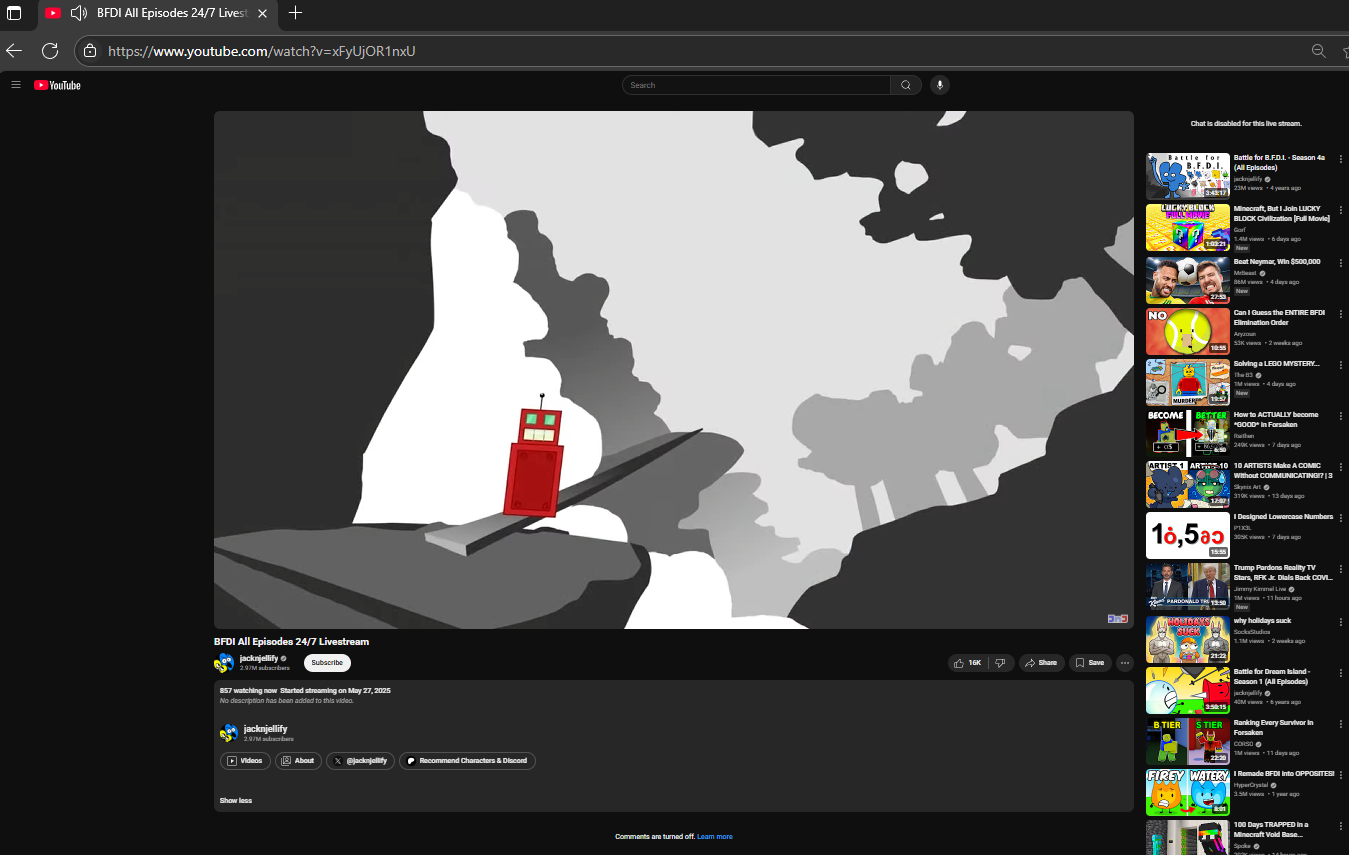This screenshot has height=855, width=1349.
Task: Open options for 10 ARTISTS Make A COMIC video
Action: pos(1341,466)
